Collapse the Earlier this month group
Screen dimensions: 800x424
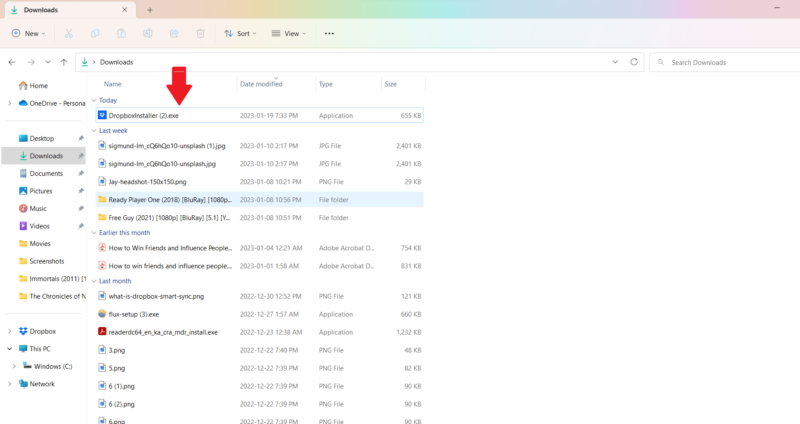(94, 233)
